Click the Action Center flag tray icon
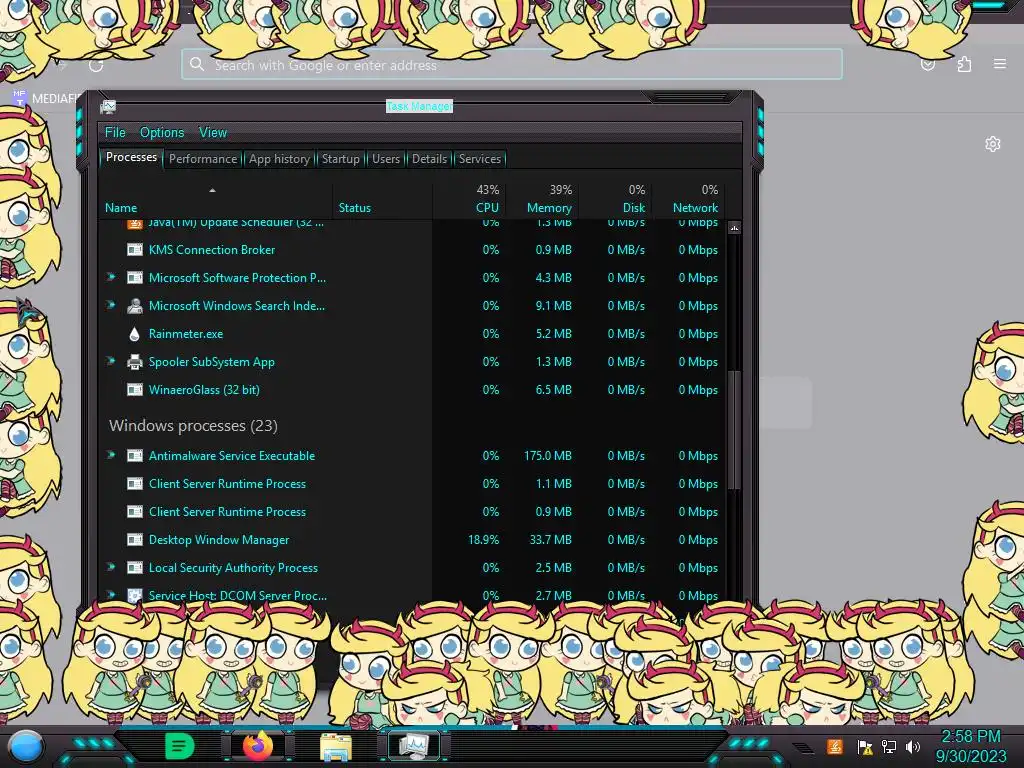Screen dimensions: 1024x768 [865, 746]
